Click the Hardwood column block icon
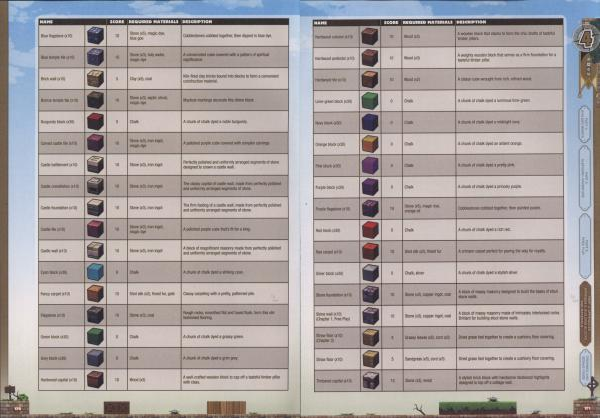 (x=370, y=36)
